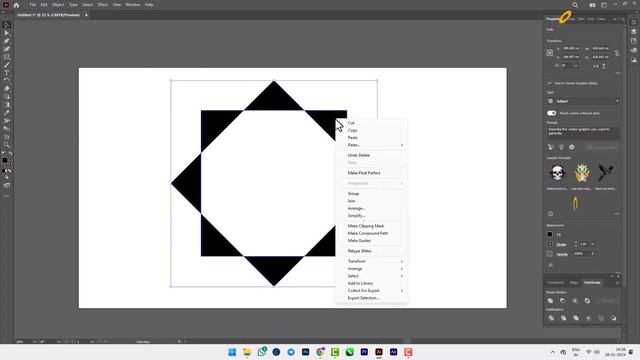The height and width of the screenshot is (360, 640).
Task: Select the Type tool
Action: coord(7,73)
